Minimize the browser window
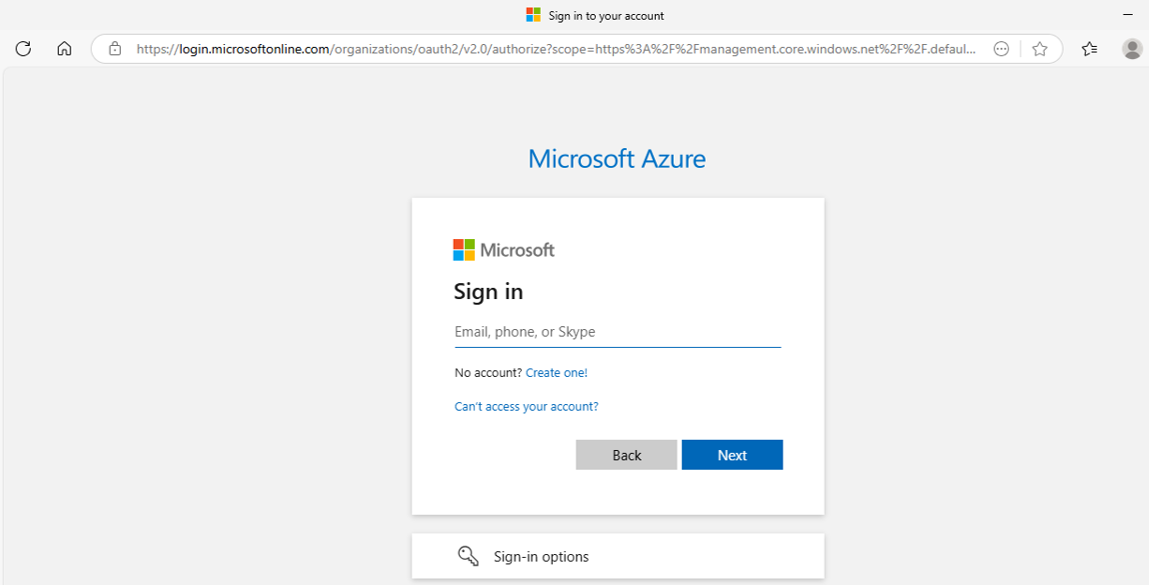Viewport: 1149px width, 585px height. click(1128, 15)
